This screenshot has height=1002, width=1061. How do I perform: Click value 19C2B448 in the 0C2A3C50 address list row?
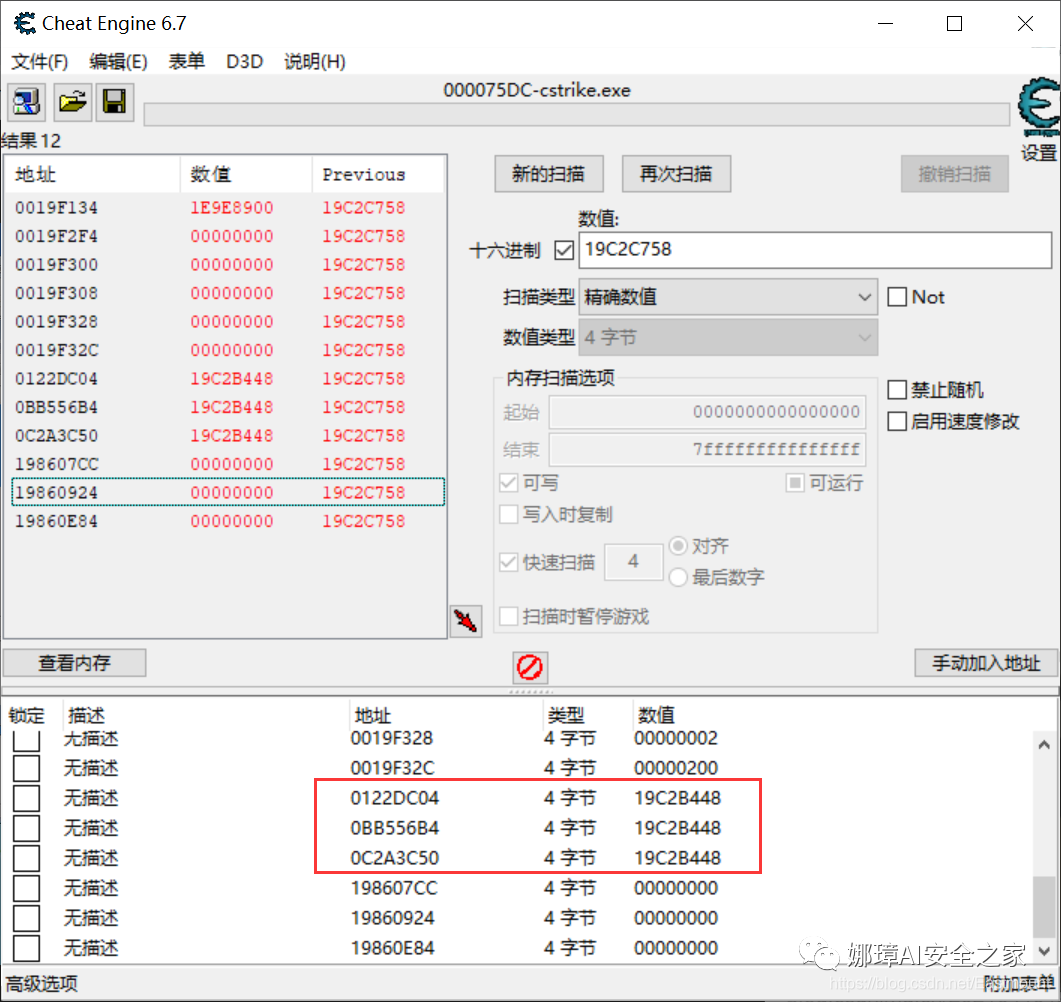tap(677, 858)
